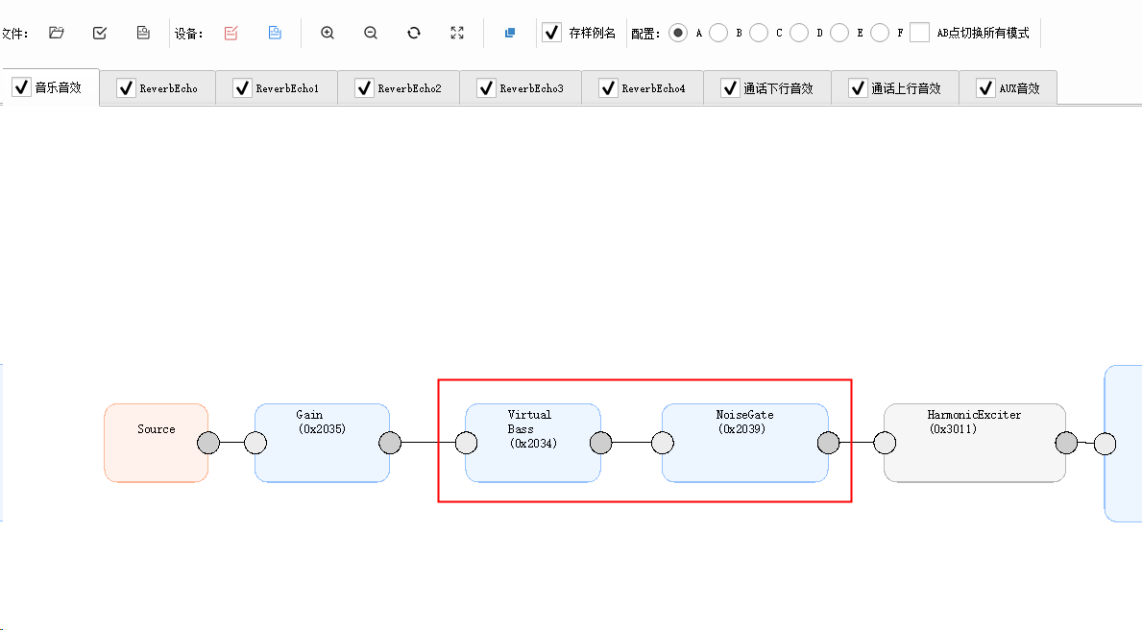Select the HarmonicExciter (0x3011) node
Viewport: 1142px width, 630px height.
click(974, 443)
